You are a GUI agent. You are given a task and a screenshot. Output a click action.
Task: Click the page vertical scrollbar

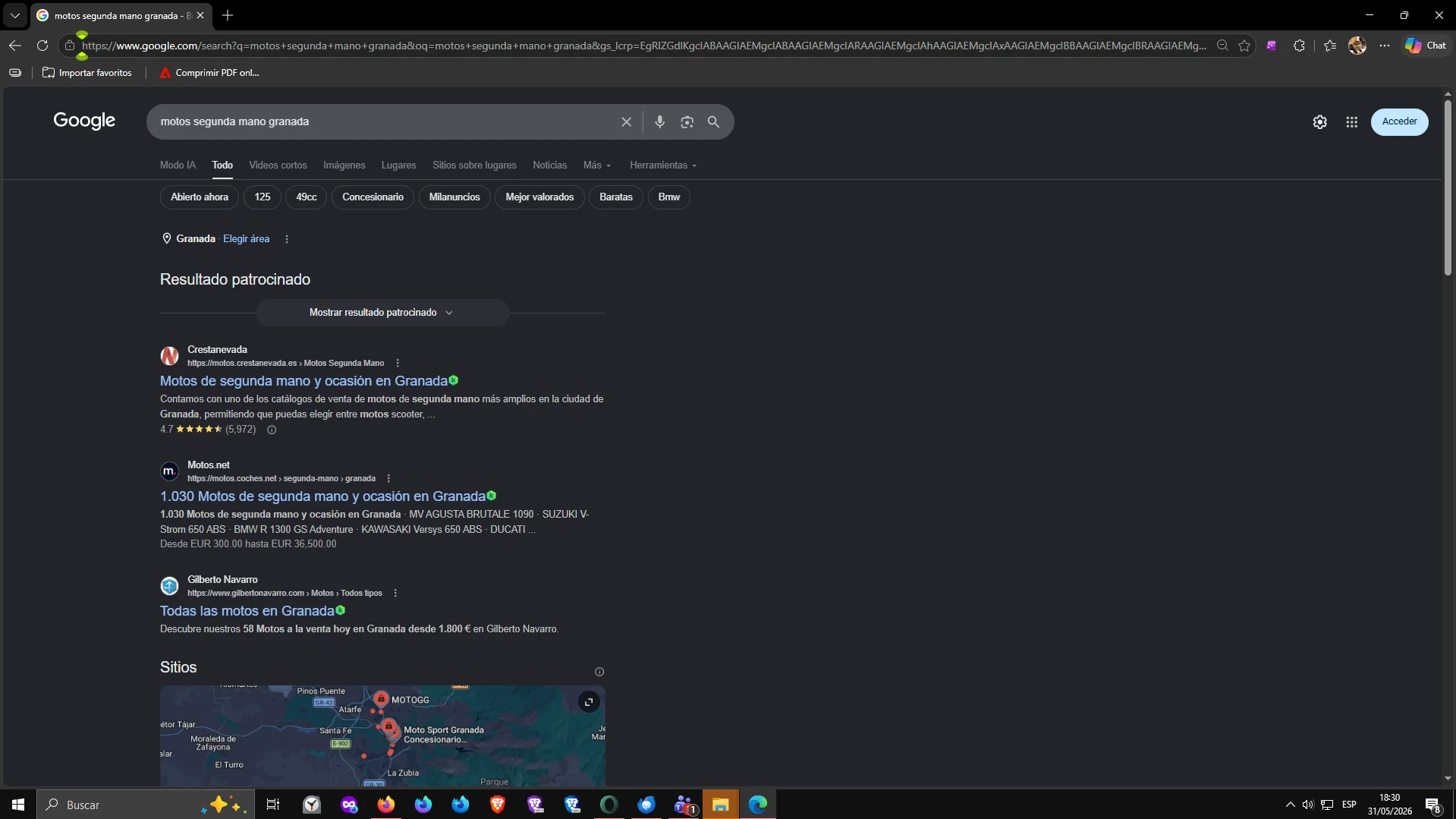[1448, 188]
